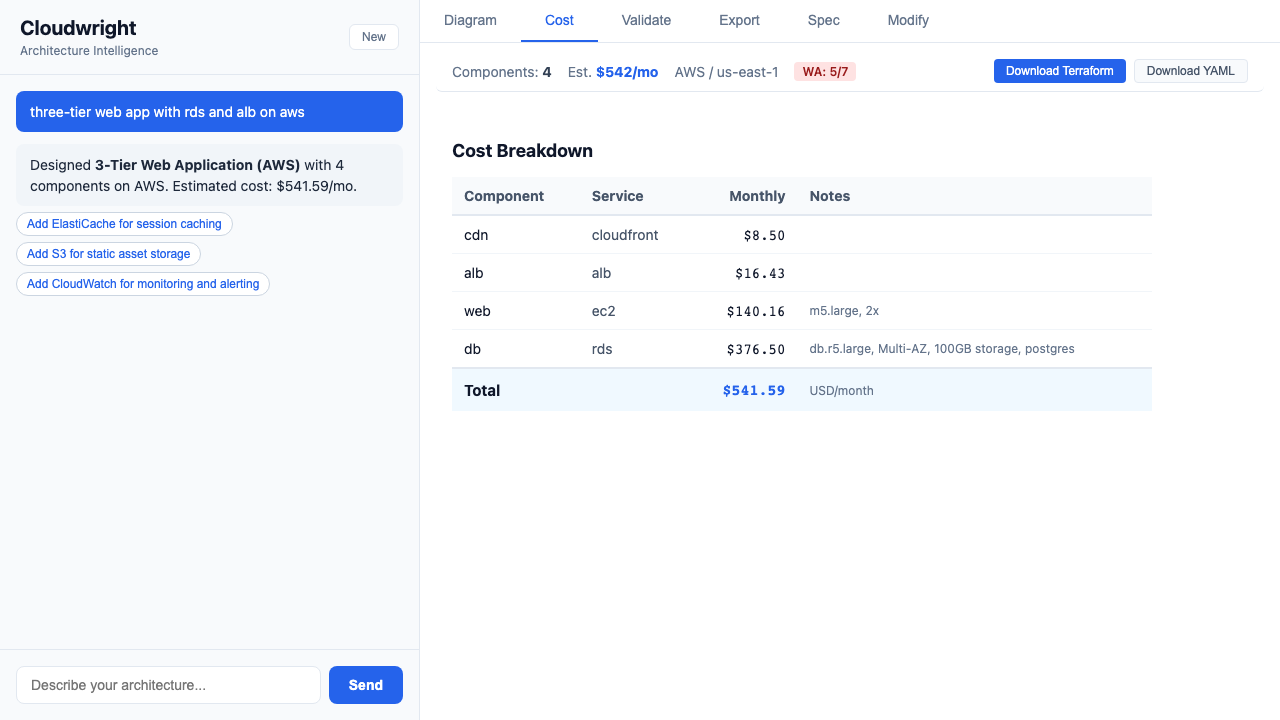The image size is (1280, 720).
Task: Click the assistant reply about 3-Tier Web Application
Action: pyautogui.click(x=209, y=175)
